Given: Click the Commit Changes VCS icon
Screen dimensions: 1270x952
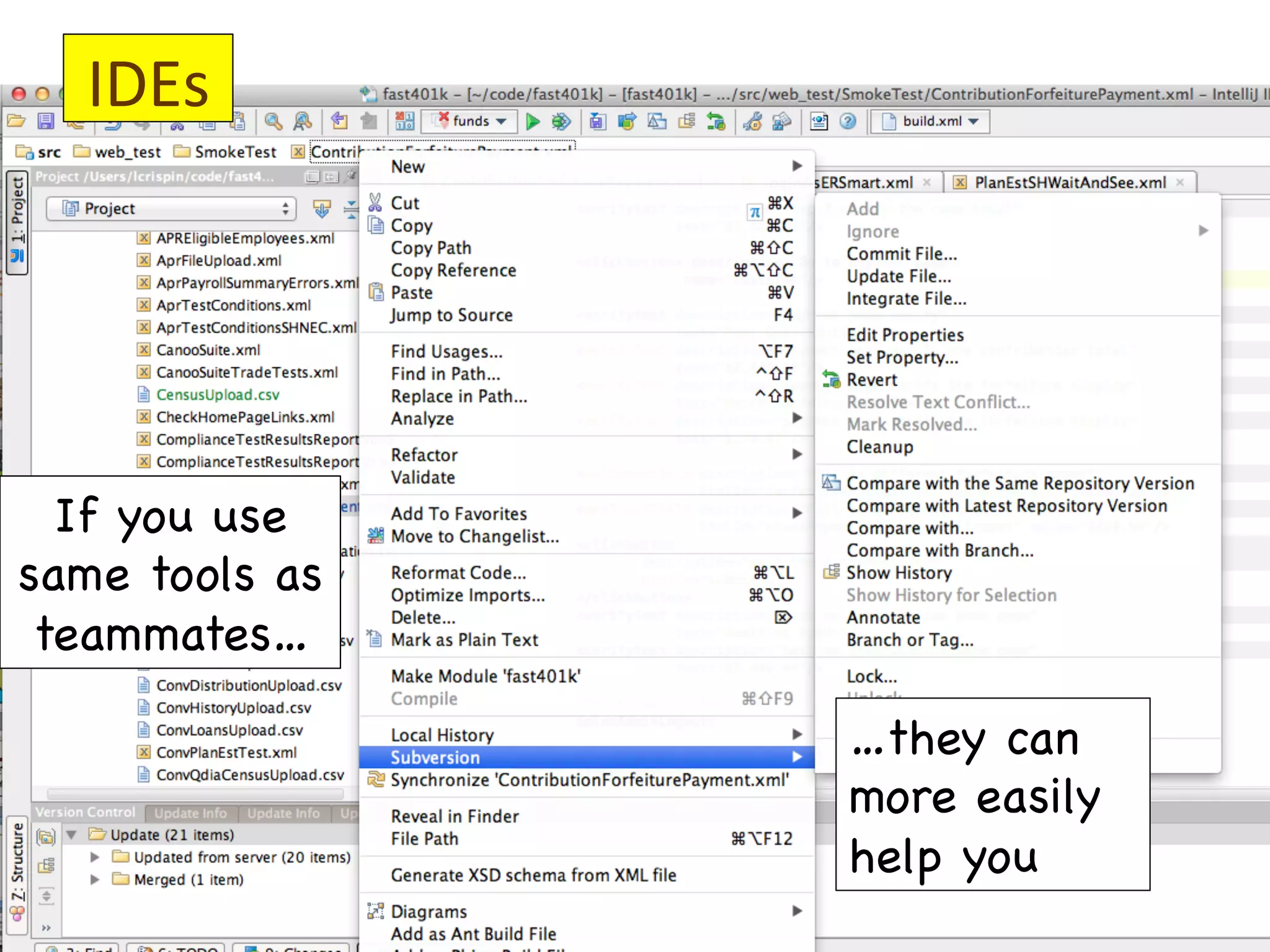Looking at the screenshot, I should click(627, 121).
